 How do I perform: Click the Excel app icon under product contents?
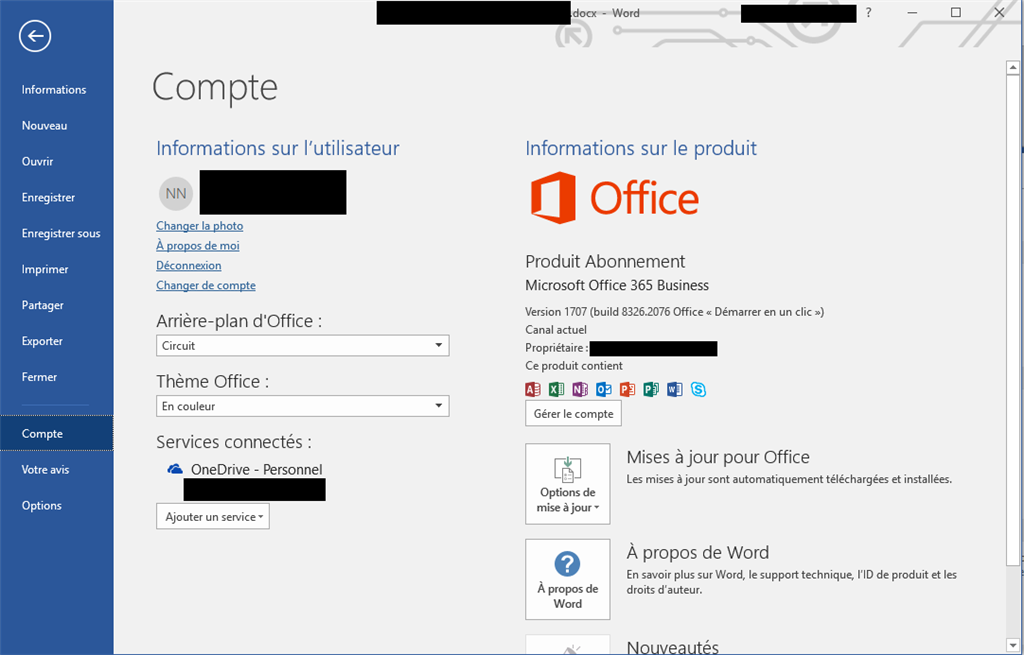point(556,390)
